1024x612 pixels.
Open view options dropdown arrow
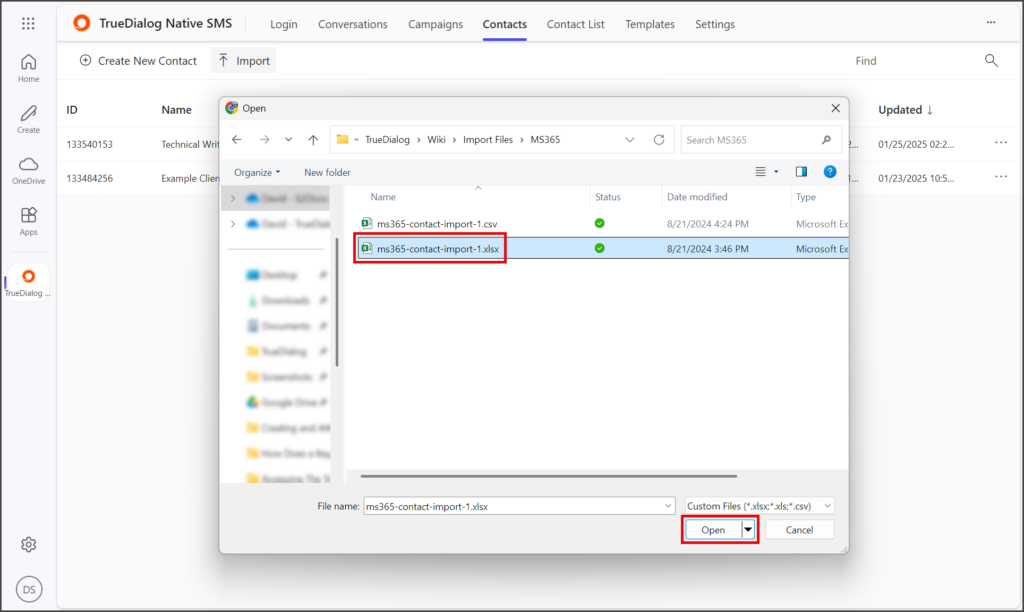[x=776, y=172]
